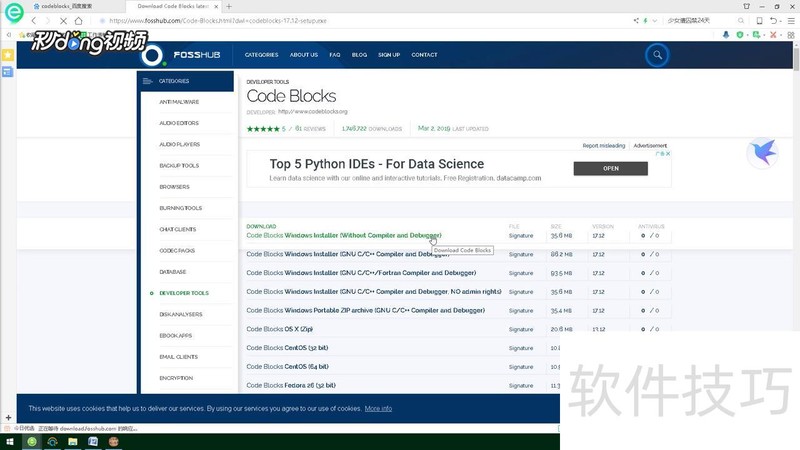Close the ad using its X icon
This screenshot has height=450, width=800.
[667, 154]
